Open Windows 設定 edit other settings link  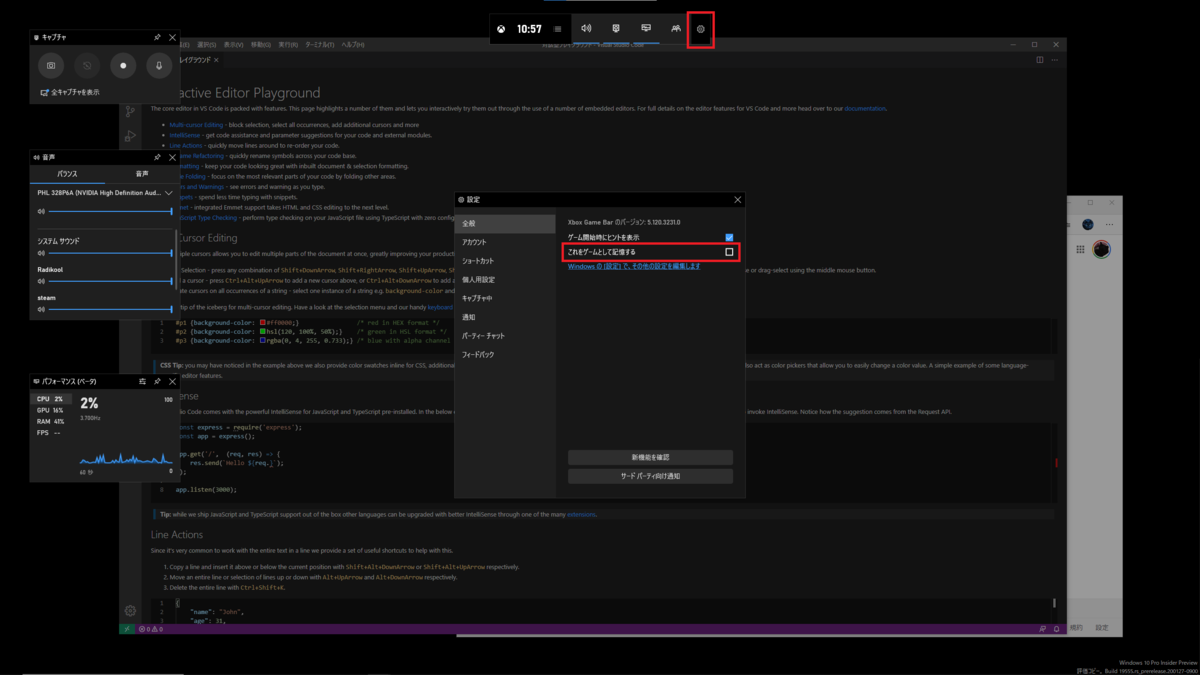coord(634,267)
